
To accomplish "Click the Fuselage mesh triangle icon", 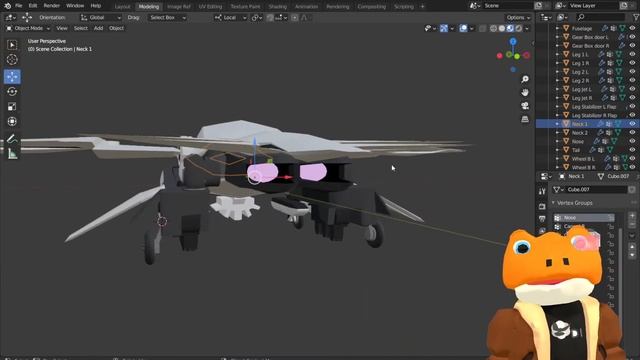I will click(x=566, y=28).
